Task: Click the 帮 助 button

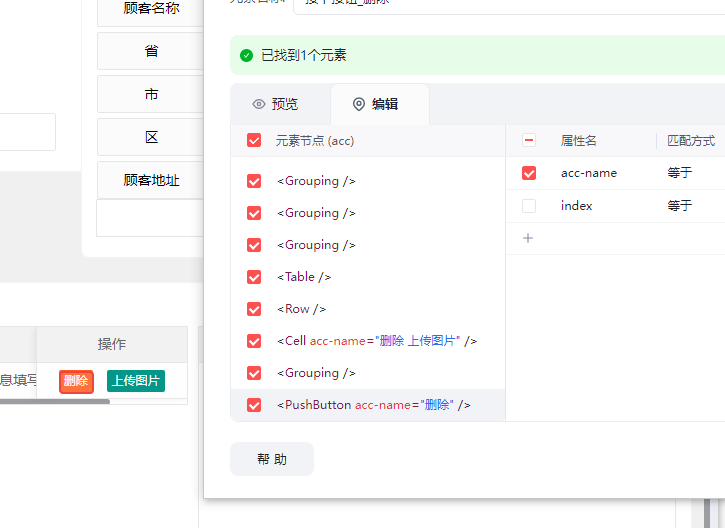Action: point(272,459)
